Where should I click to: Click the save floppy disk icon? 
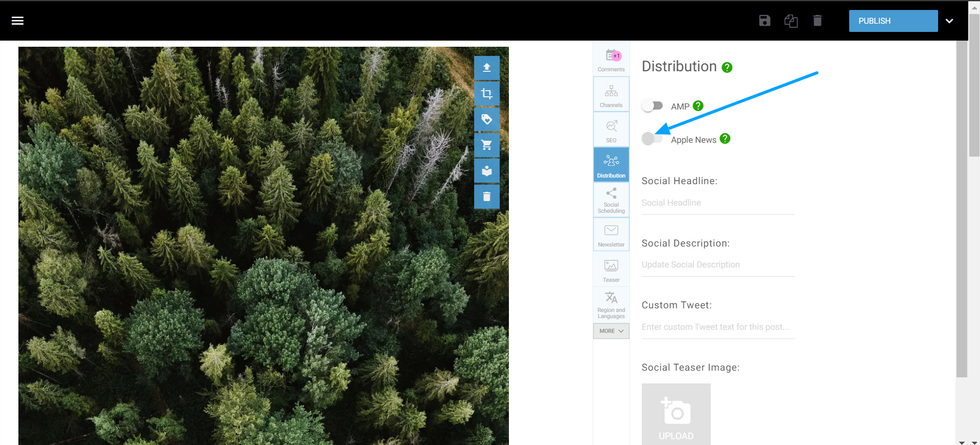[765, 21]
